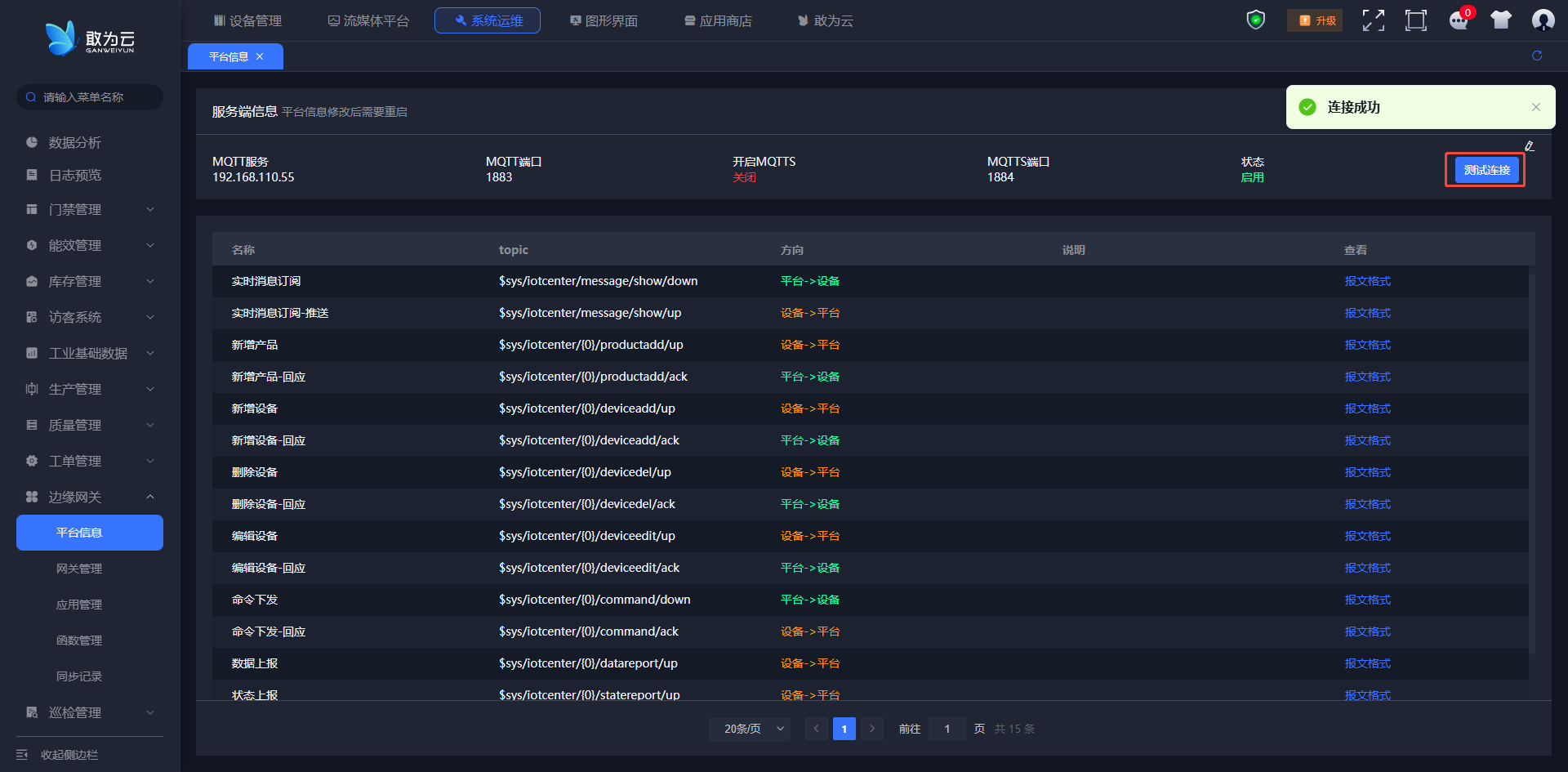
Task: Open 报文格式 link for 实时消息订阅 row
Action: (1367, 281)
